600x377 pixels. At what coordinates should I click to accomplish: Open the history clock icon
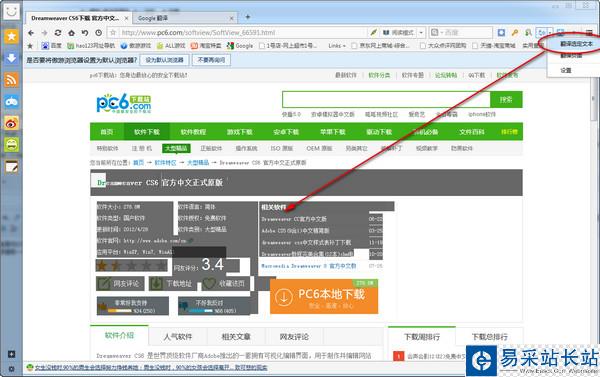pyautogui.click(x=98, y=33)
